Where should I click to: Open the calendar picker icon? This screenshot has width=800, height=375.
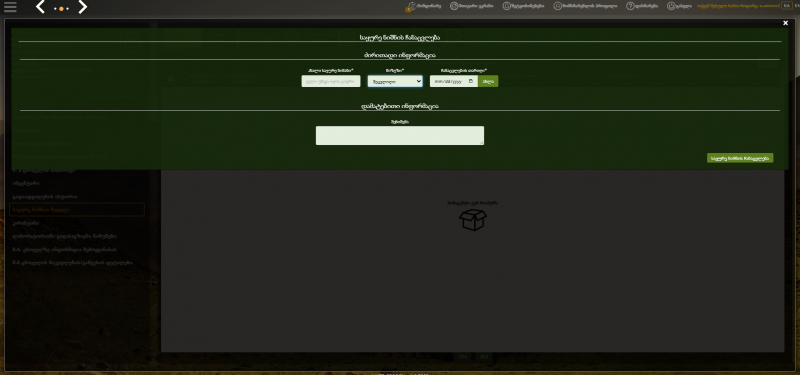point(471,81)
